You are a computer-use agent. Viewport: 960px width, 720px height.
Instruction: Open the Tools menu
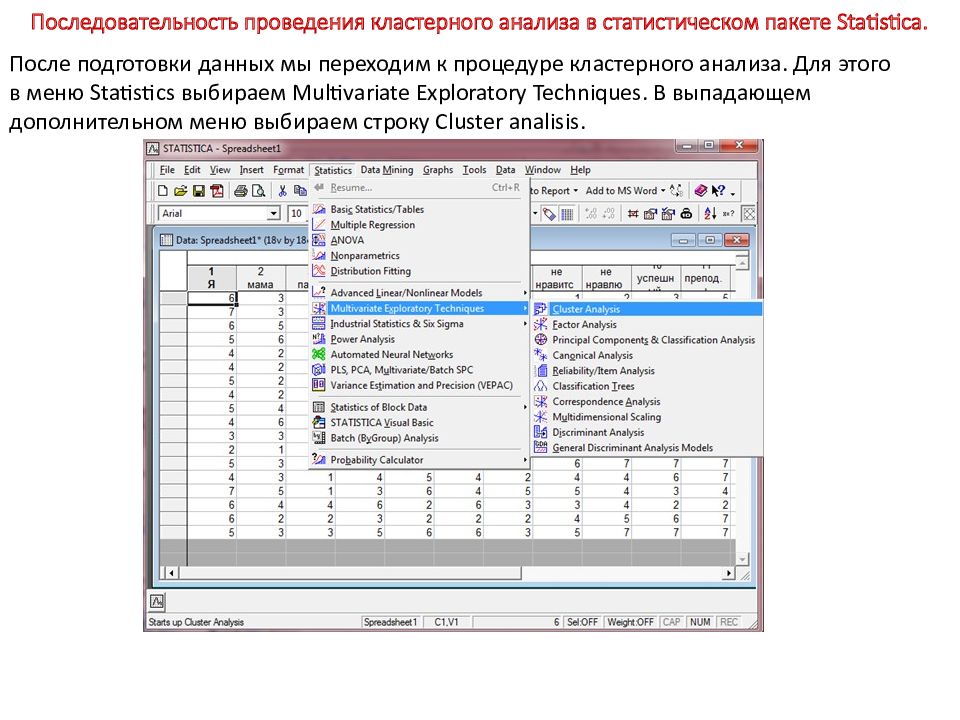tap(474, 170)
